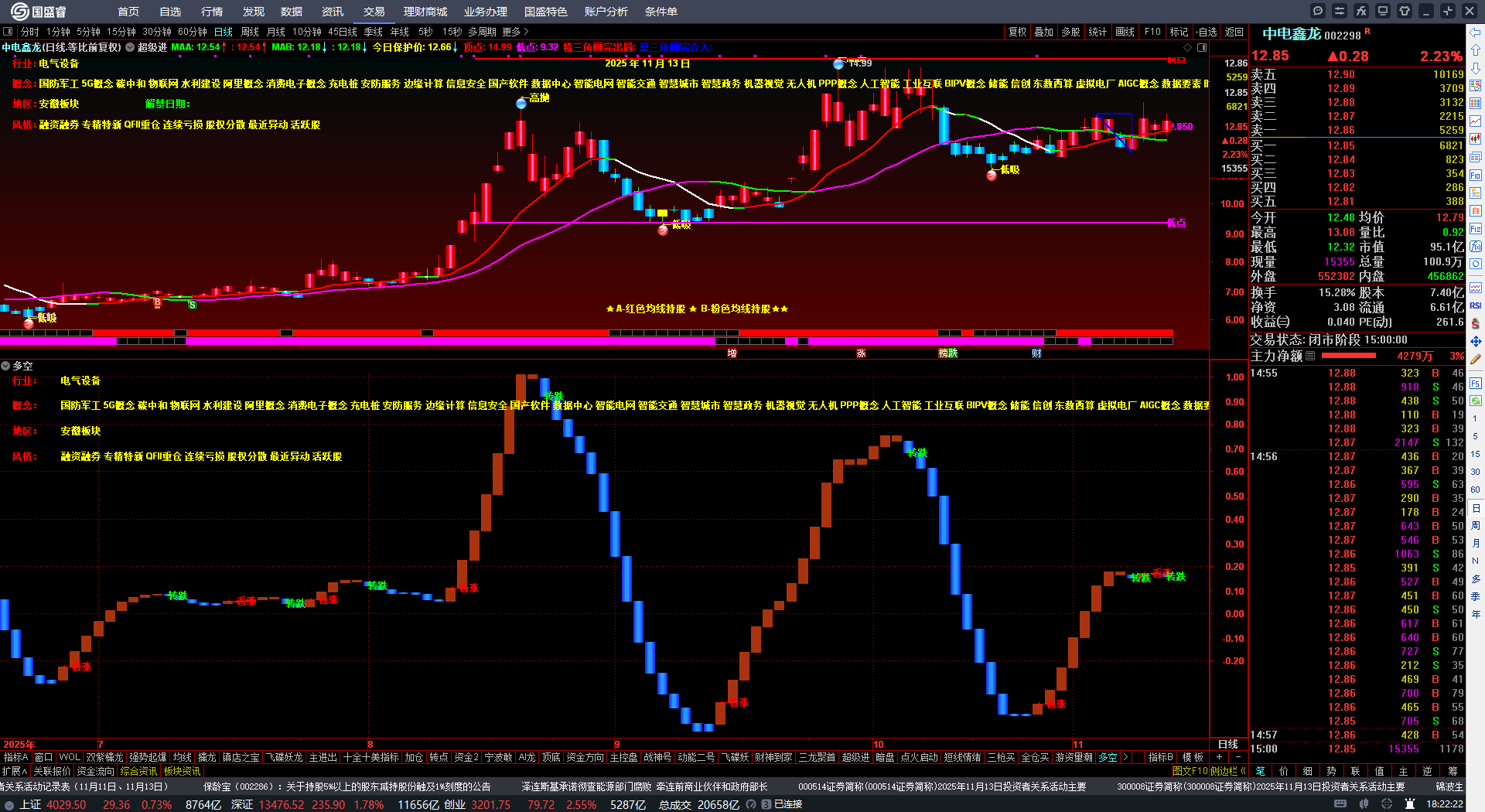Open the 图文F10 link
1485x812 pixels.
coord(1190,771)
